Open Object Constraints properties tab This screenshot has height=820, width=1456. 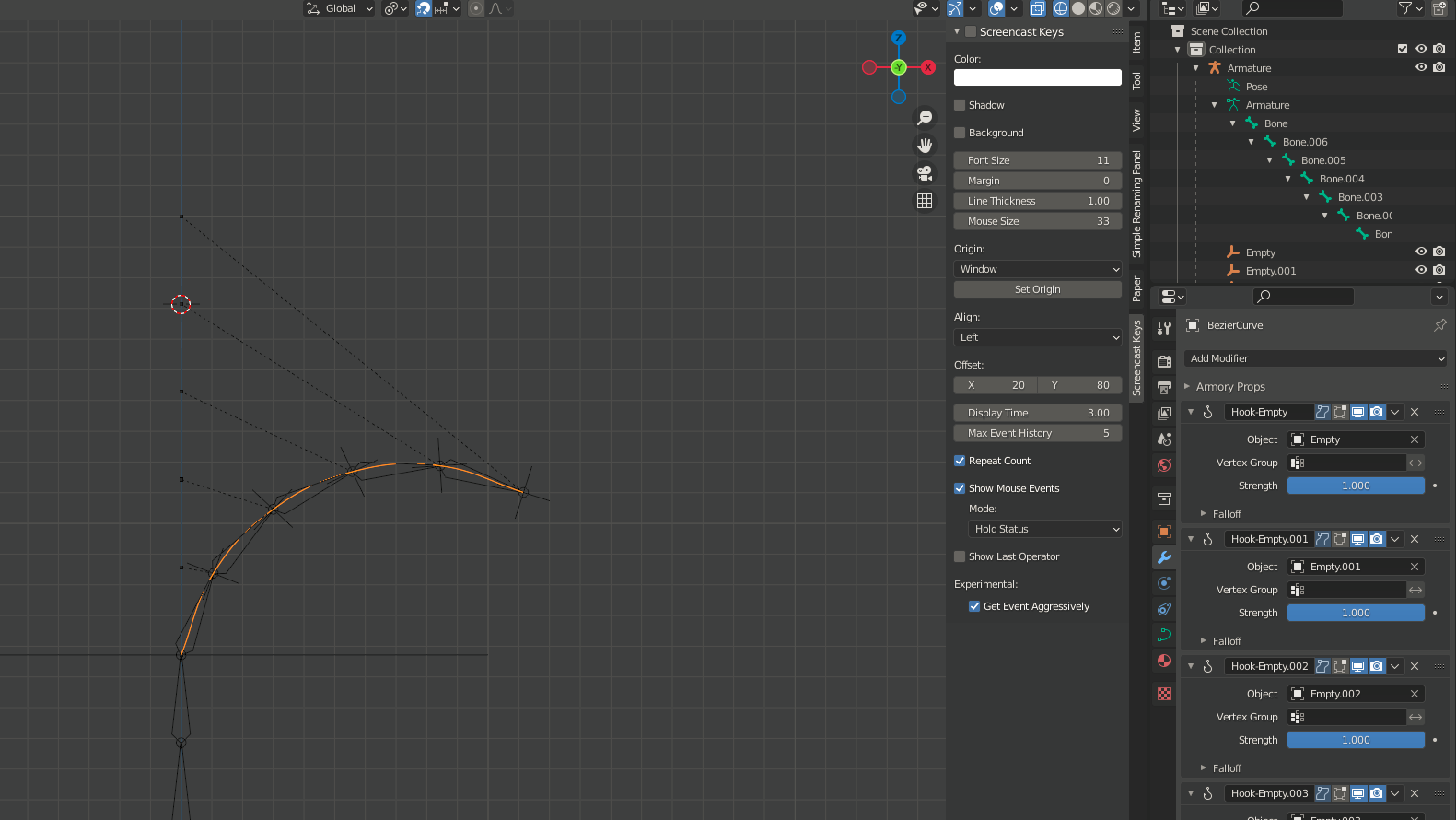click(x=1164, y=609)
